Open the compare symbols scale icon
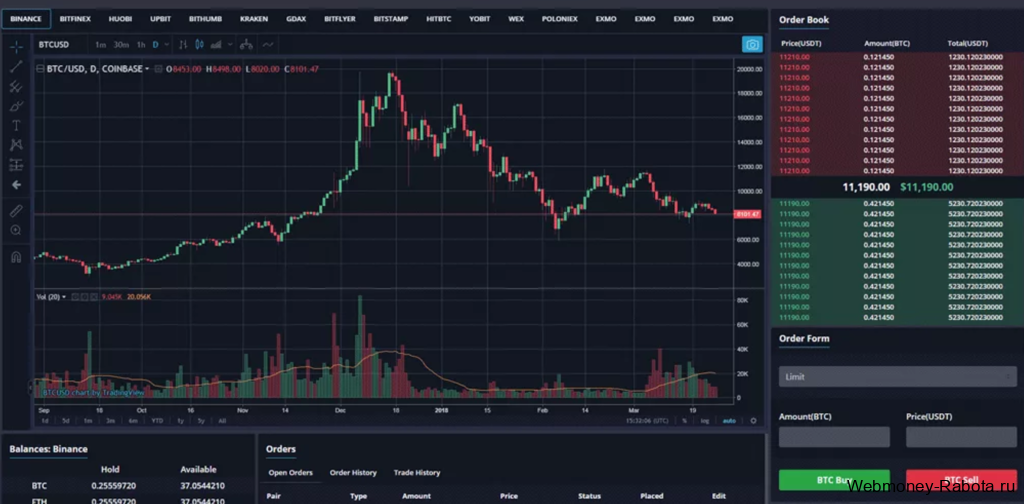The height and width of the screenshot is (504, 1024). point(246,45)
